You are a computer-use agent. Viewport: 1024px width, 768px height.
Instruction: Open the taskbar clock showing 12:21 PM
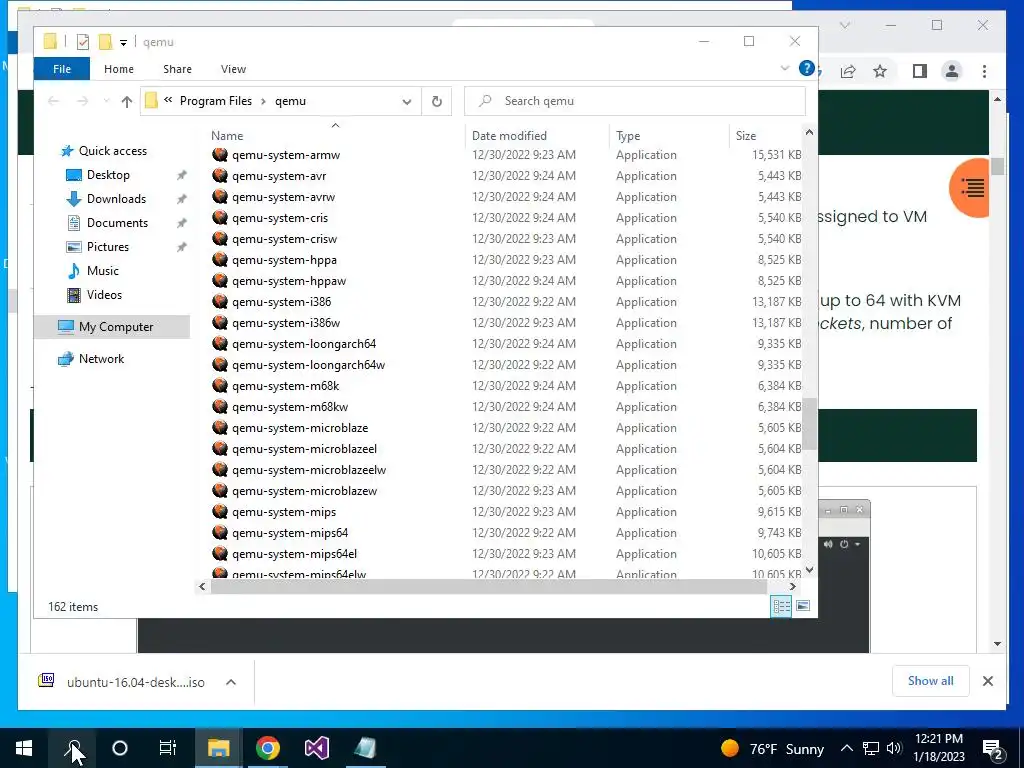[x=938, y=748]
